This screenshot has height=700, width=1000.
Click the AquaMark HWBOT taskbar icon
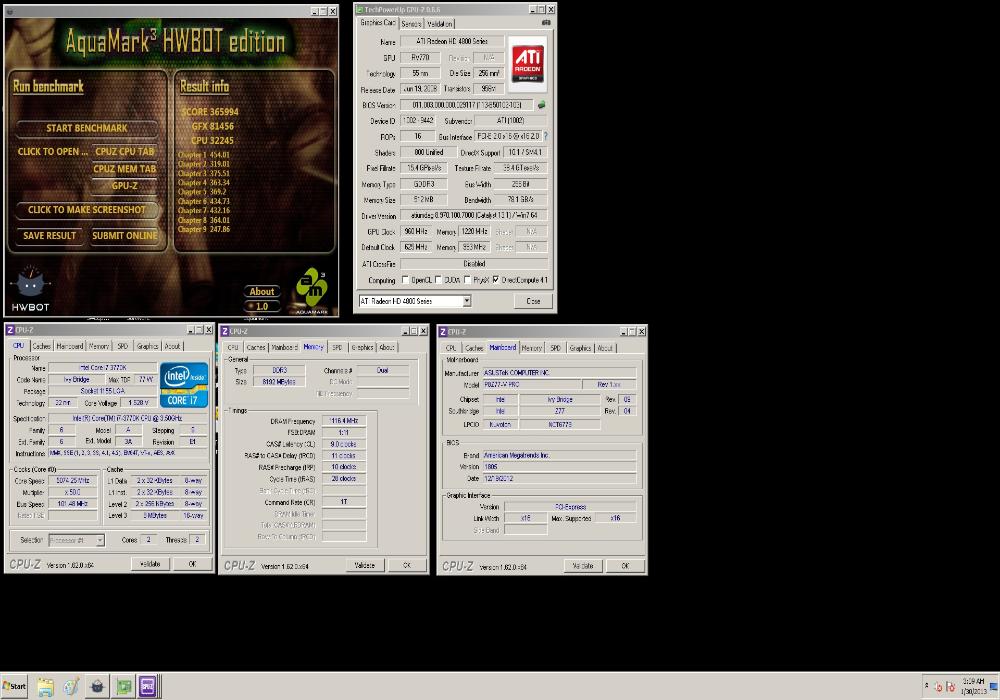click(97, 687)
